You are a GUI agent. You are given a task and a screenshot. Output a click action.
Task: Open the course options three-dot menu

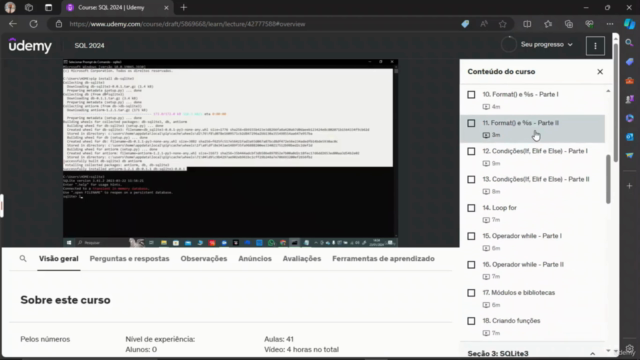[x=595, y=46]
